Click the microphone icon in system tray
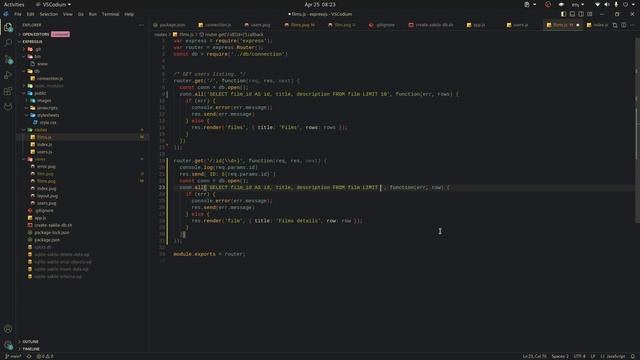This screenshot has width=640, height=360. (616, 4)
